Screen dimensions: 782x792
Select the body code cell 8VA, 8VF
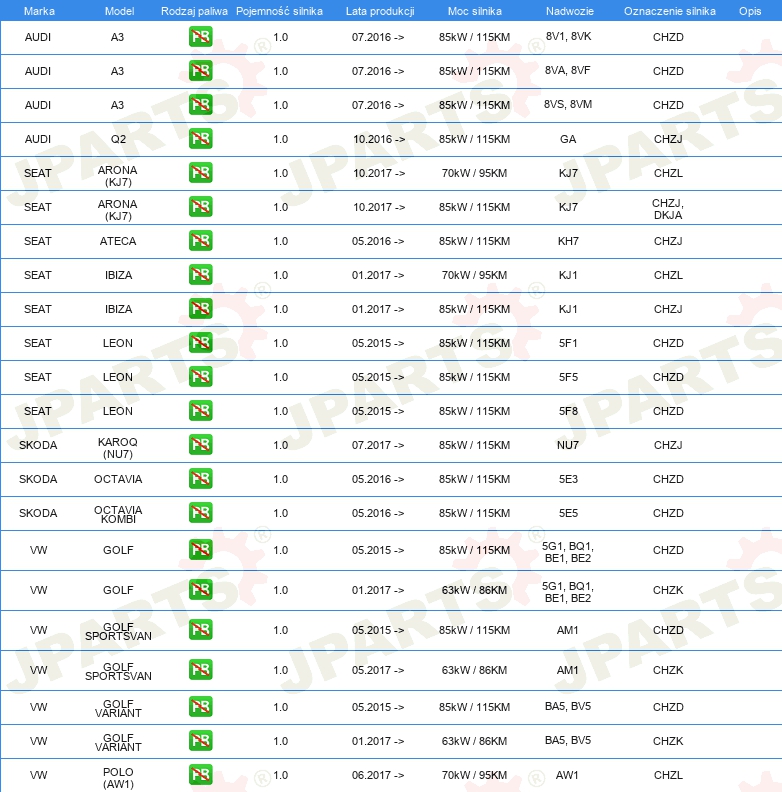click(568, 70)
